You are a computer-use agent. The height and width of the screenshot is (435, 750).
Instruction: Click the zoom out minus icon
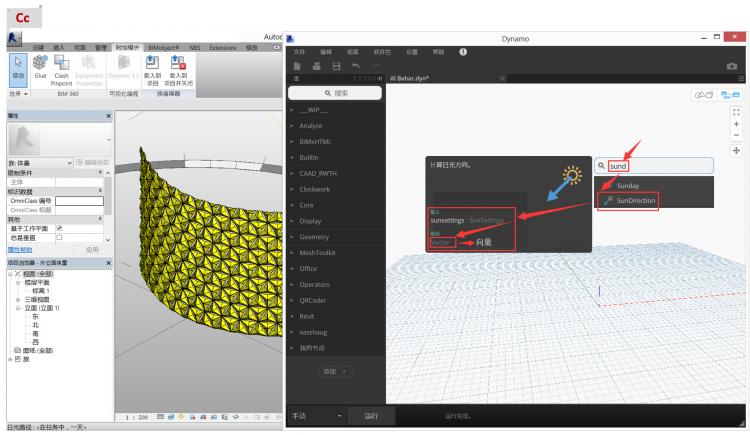pos(736,135)
